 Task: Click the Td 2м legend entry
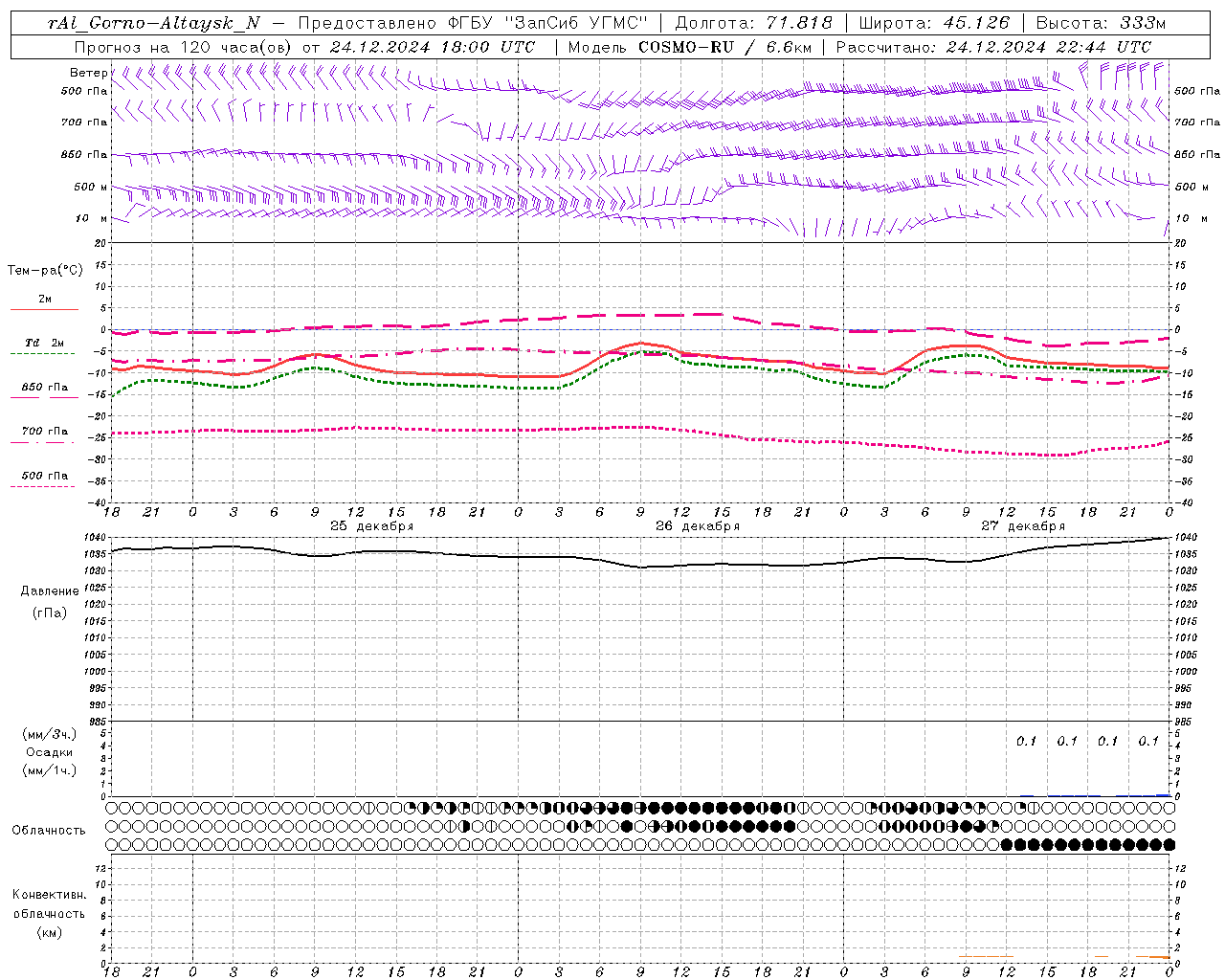point(44,343)
